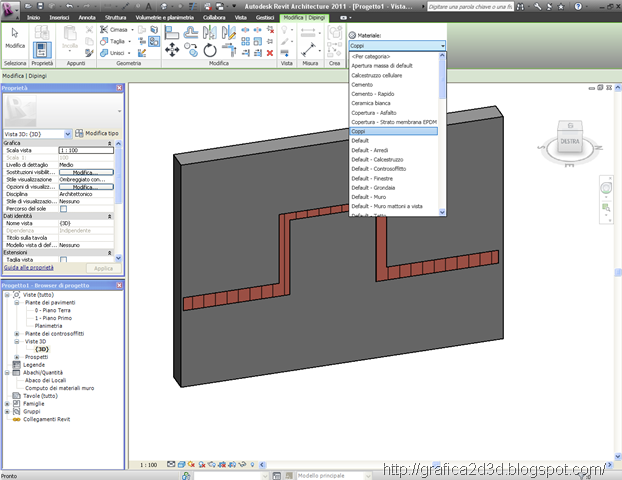This screenshot has width=622, height=480.
Task: Open the Materiale dropdown arrow
Action: click(x=442, y=46)
